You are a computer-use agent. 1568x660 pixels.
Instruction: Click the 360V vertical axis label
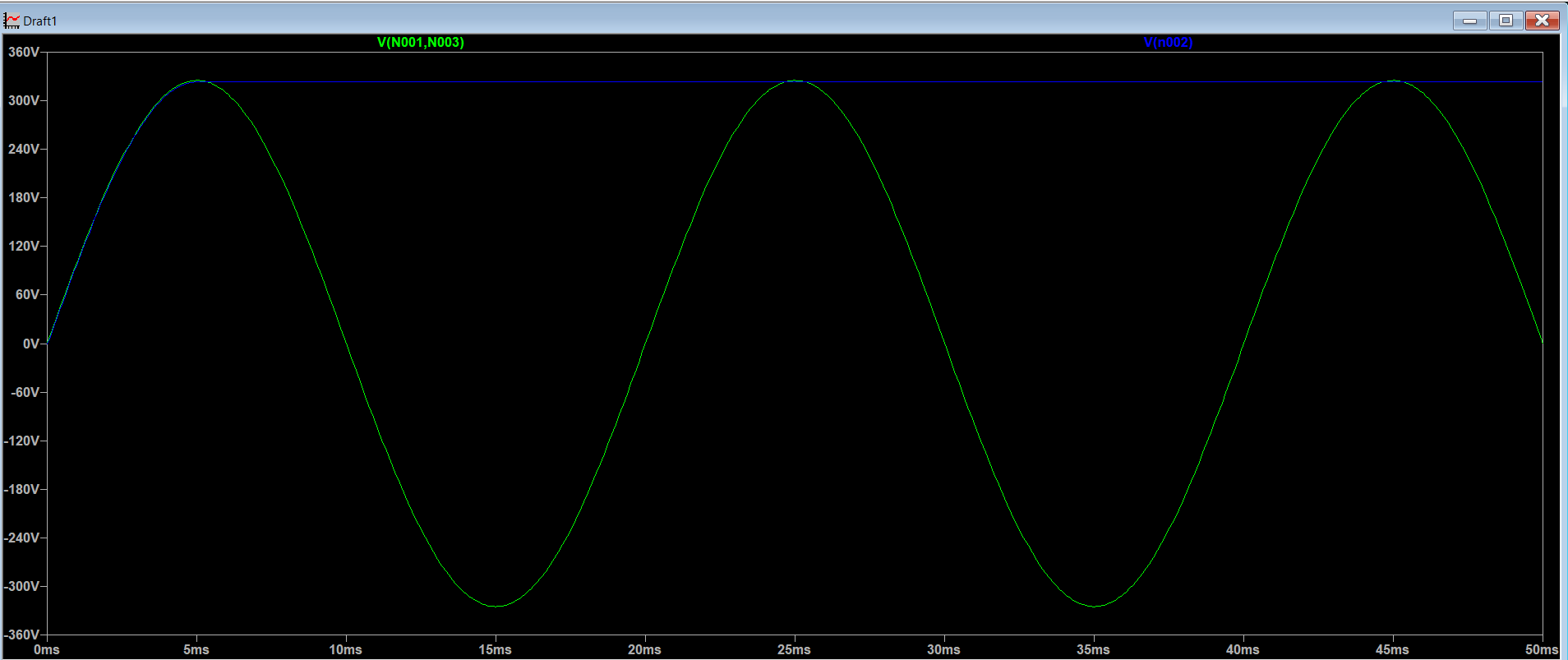24,52
